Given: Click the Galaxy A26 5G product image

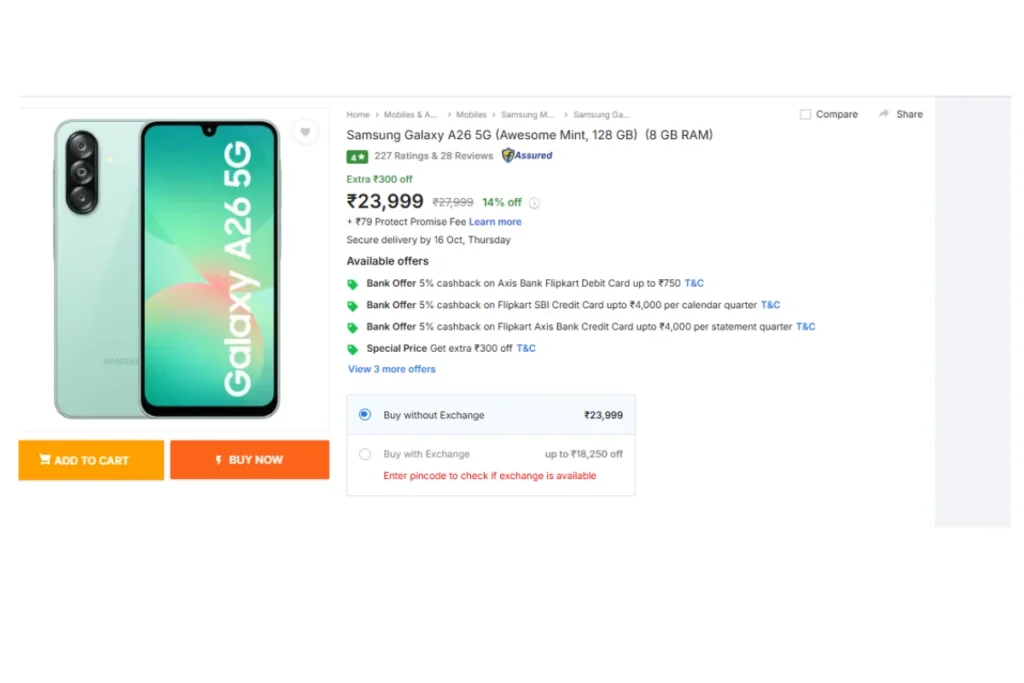Looking at the screenshot, I should coord(167,268).
